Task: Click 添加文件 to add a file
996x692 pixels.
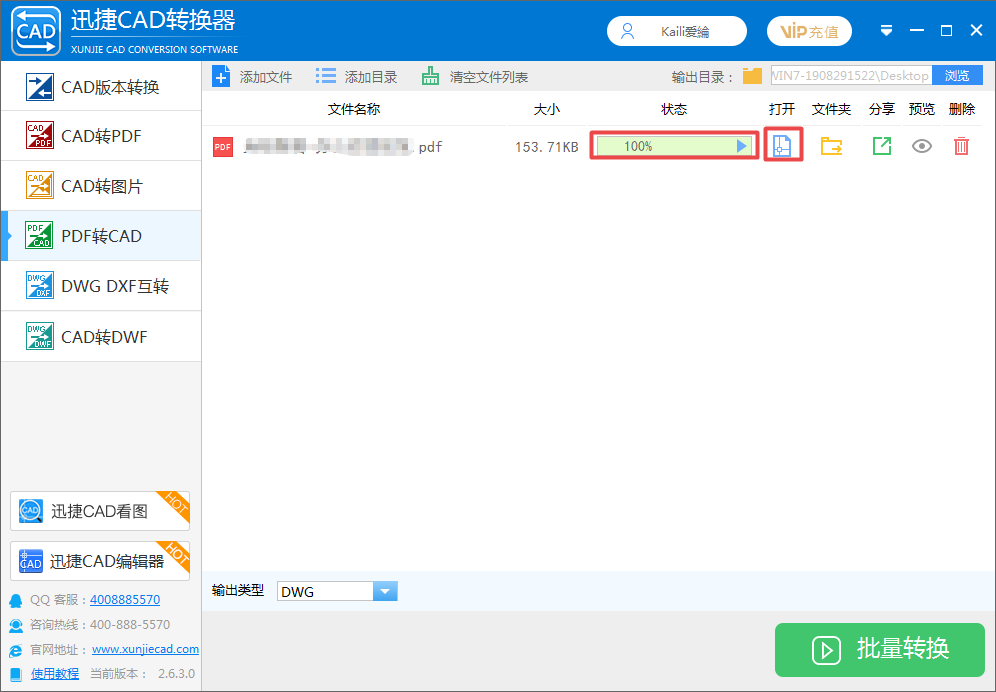Action: point(252,77)
